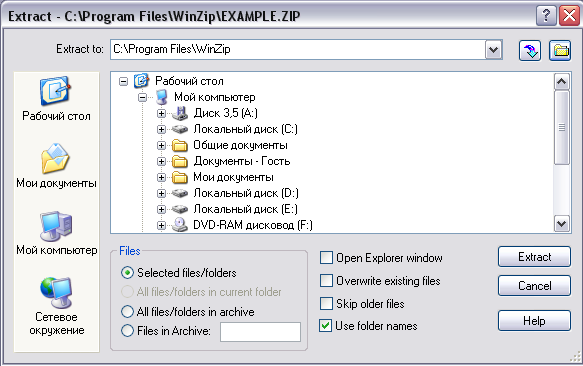The image size is (583, 366).
Task: Select DVD-RAM дисковод (F:) label in tree
Action: (x=253, y=225)
